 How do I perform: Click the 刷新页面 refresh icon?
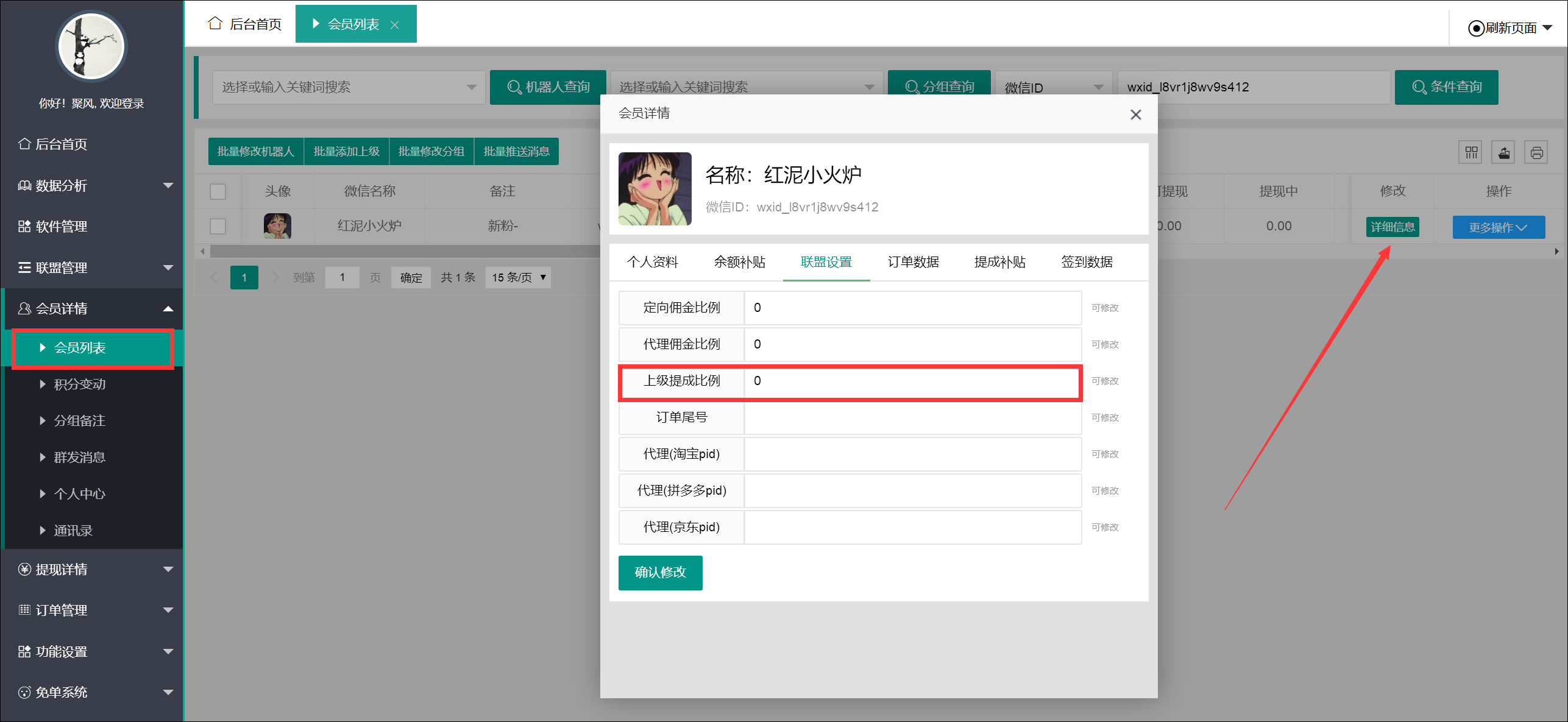(1475, 28)
